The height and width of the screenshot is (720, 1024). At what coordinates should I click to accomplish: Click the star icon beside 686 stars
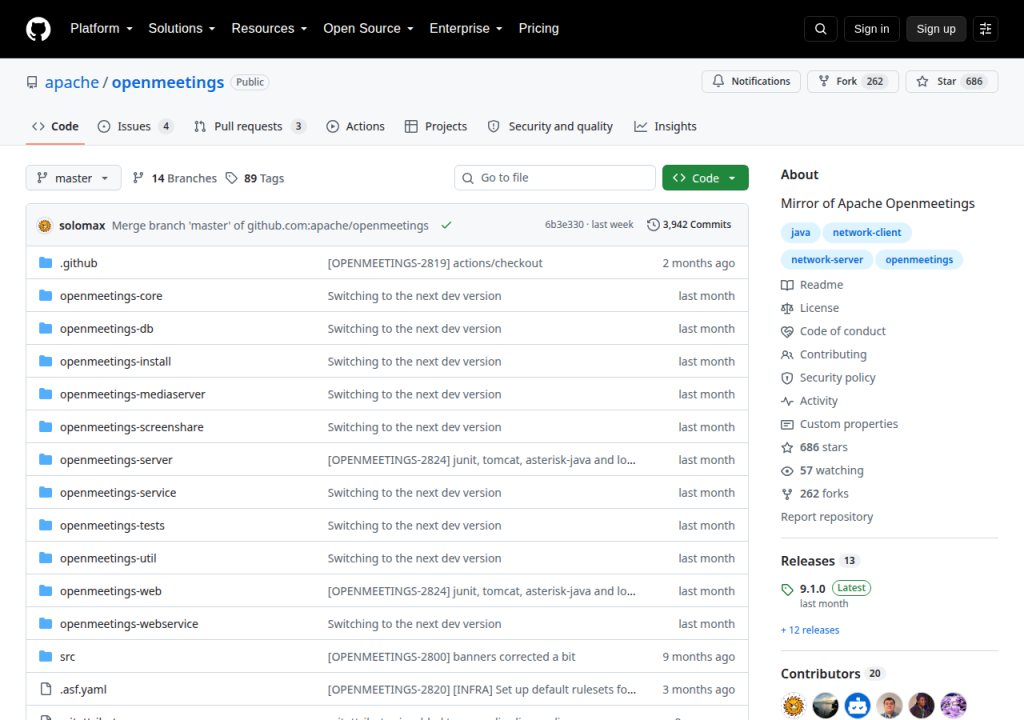pos(787,448)
